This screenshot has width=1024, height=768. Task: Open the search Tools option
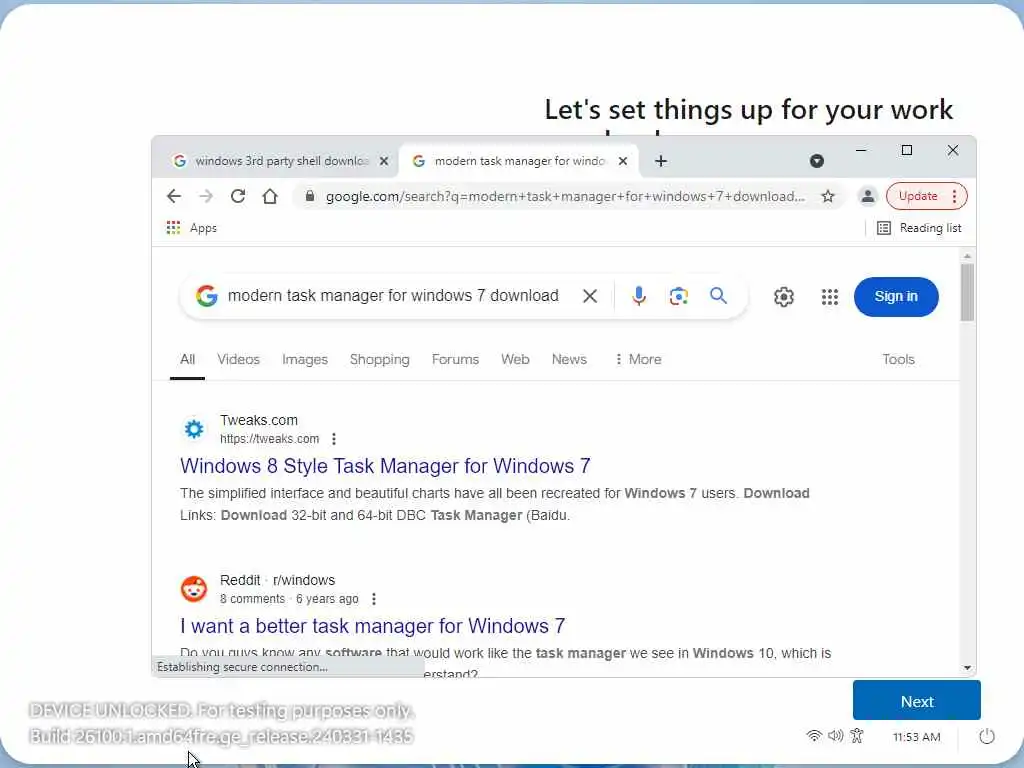pyautogui.click(x=898, y=359)
